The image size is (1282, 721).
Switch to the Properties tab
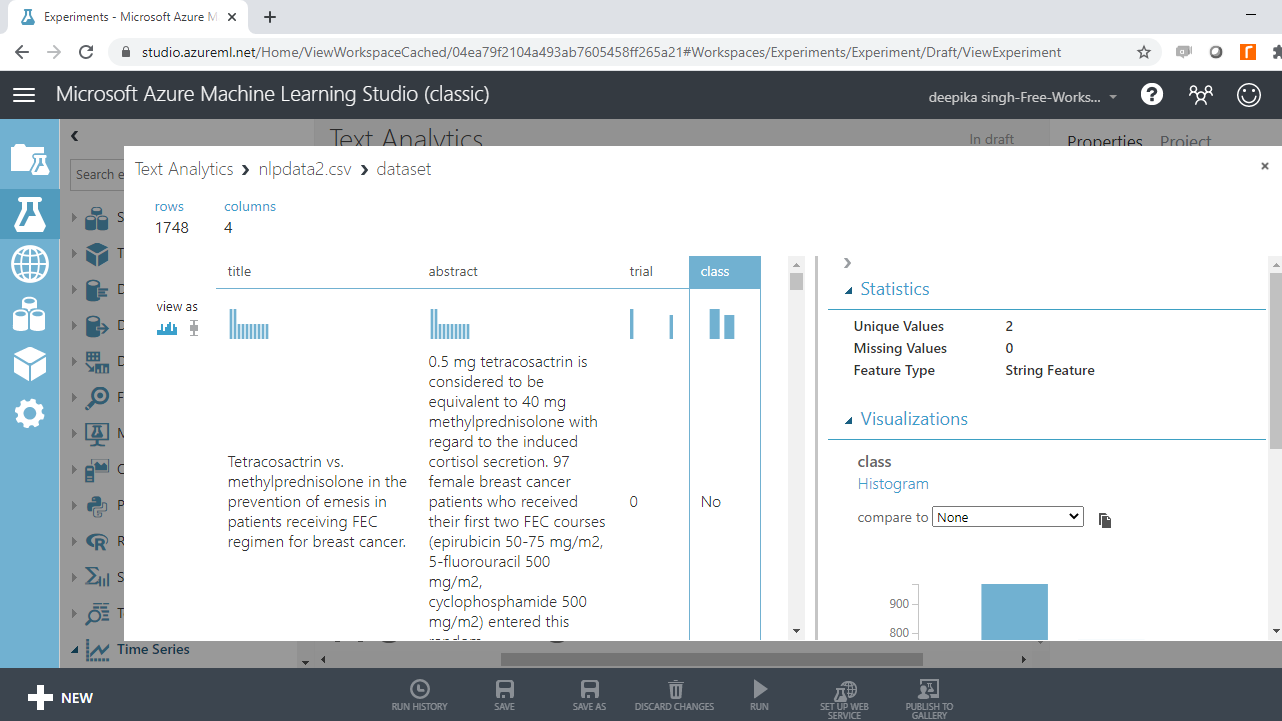coord(1104,141)
